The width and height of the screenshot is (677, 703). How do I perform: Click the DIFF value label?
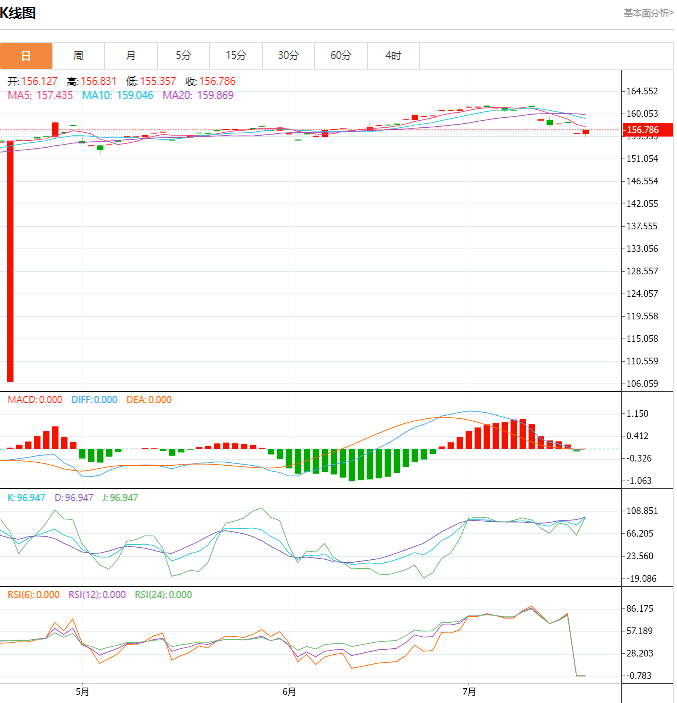[95, 400]
